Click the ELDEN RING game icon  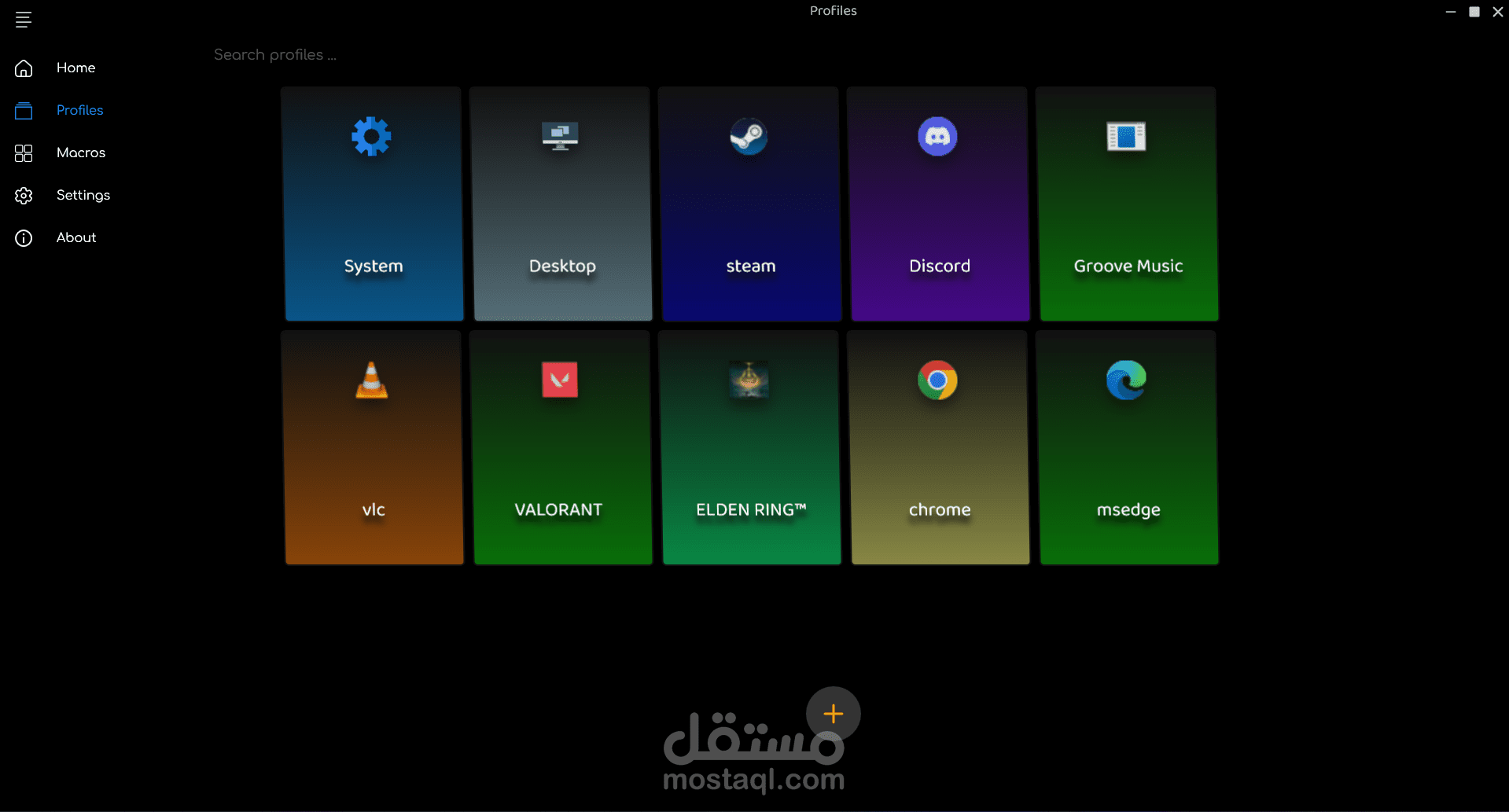(749, 380)
